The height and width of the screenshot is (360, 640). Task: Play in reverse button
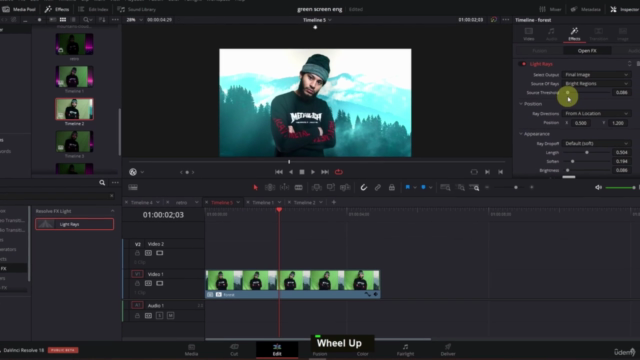(291, 172)
